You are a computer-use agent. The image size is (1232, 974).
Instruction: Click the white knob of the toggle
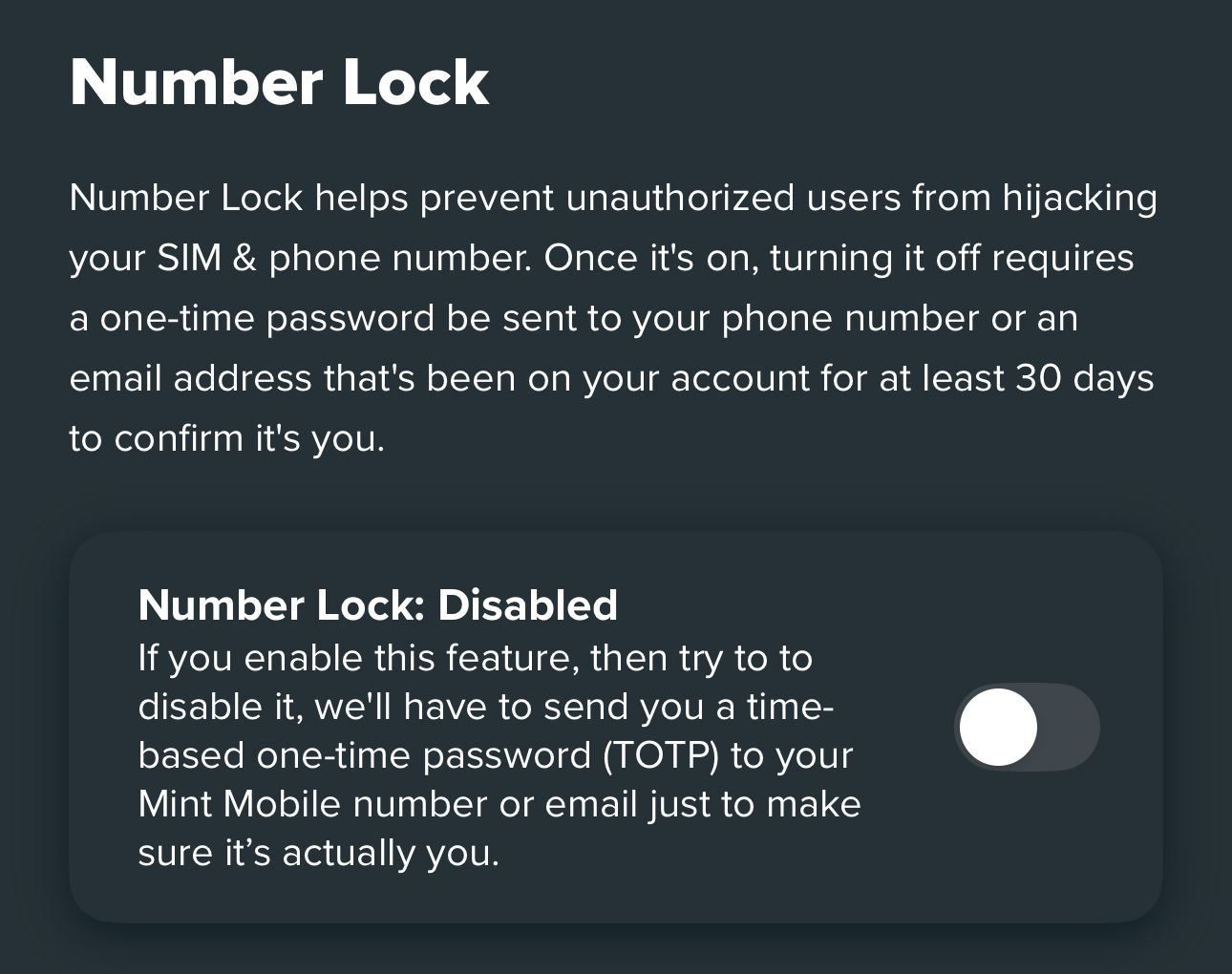click(998, 727)
